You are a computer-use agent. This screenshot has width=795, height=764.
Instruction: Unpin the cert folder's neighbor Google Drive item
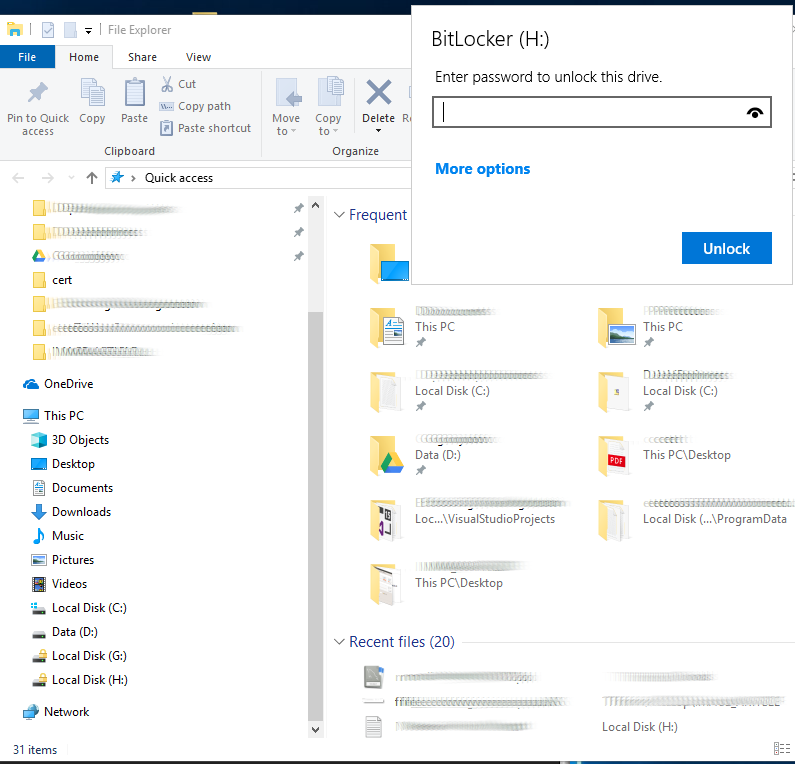pos(299,256)
